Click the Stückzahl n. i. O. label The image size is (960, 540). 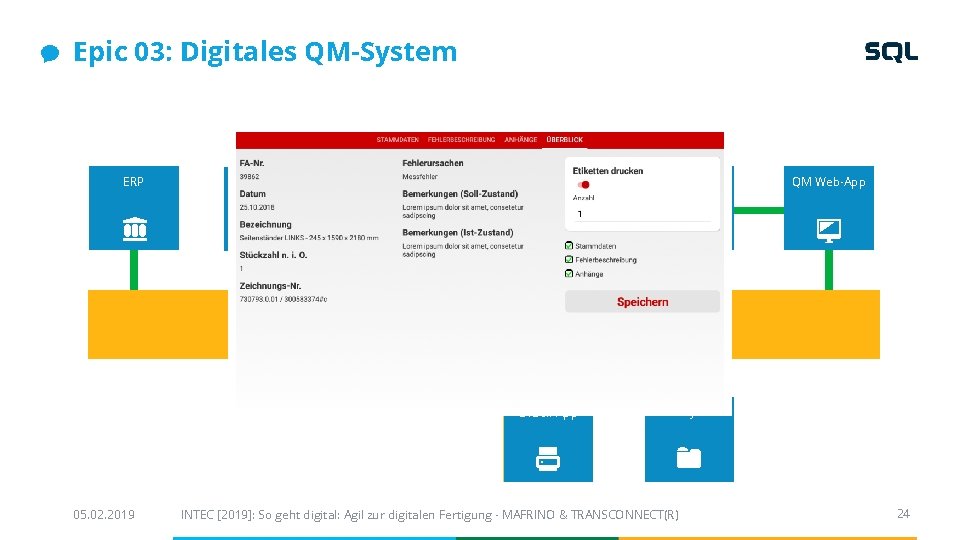click(x=273, y=255)
